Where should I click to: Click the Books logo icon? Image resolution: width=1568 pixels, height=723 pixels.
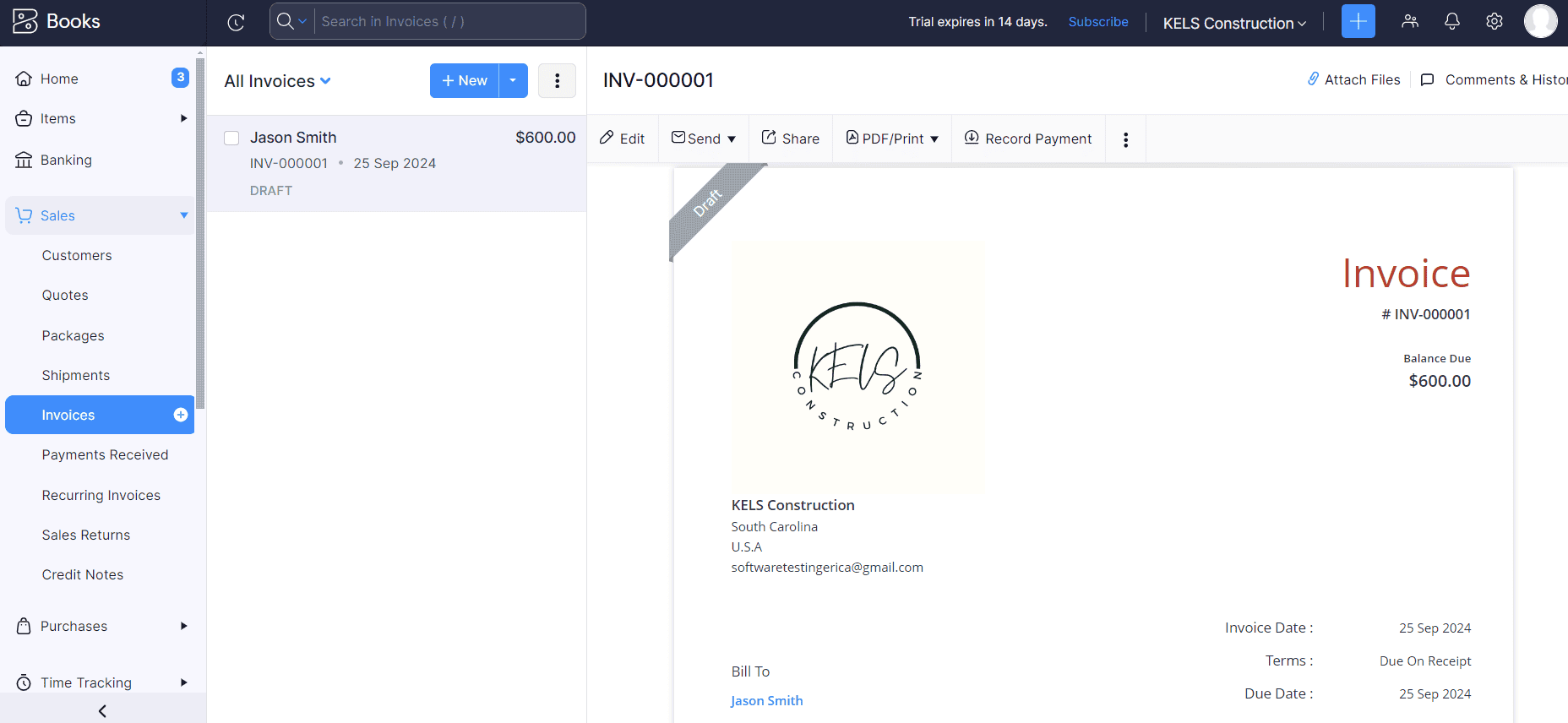25,21
